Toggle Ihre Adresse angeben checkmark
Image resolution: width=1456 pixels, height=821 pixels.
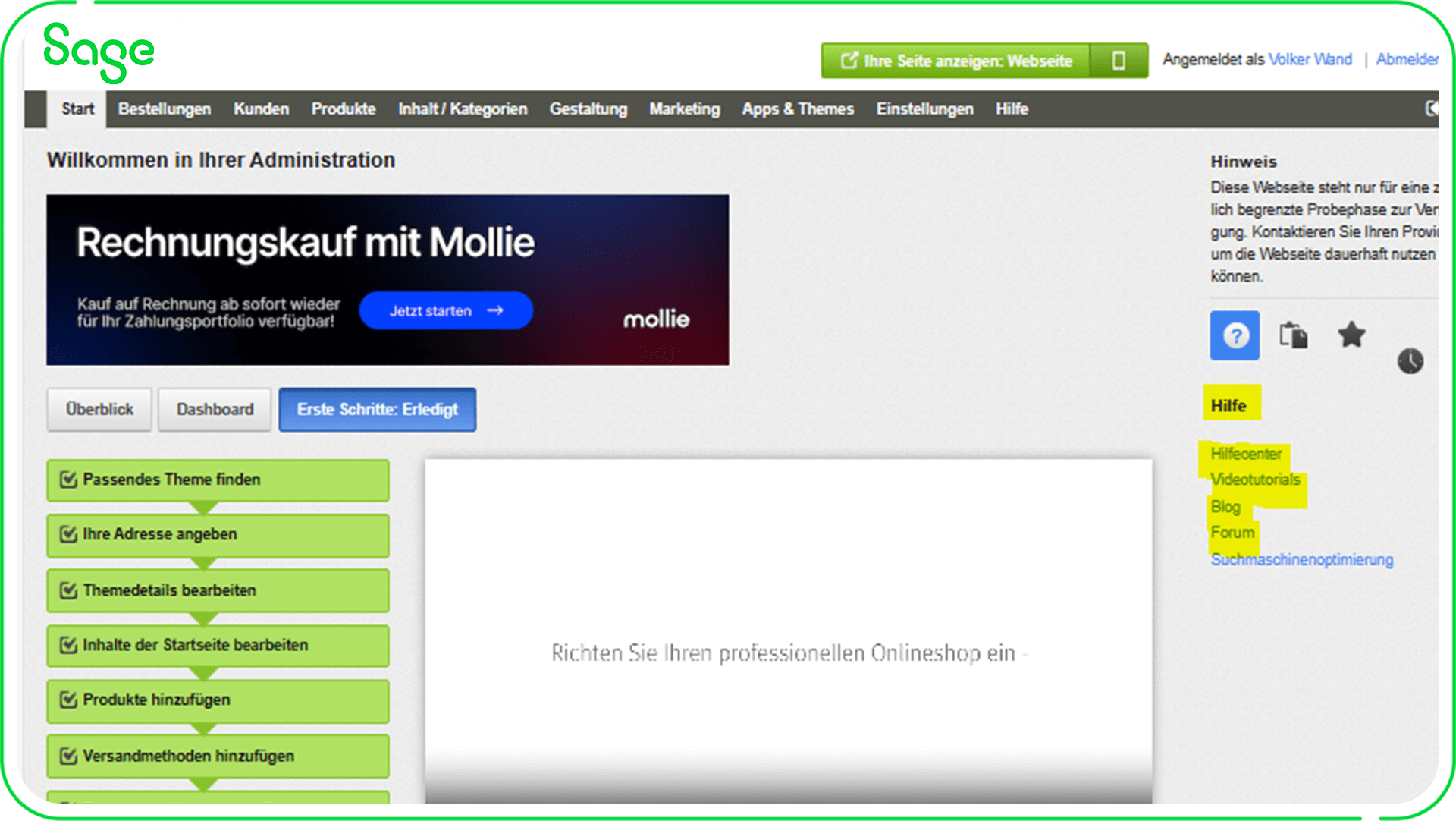(68, 534)
